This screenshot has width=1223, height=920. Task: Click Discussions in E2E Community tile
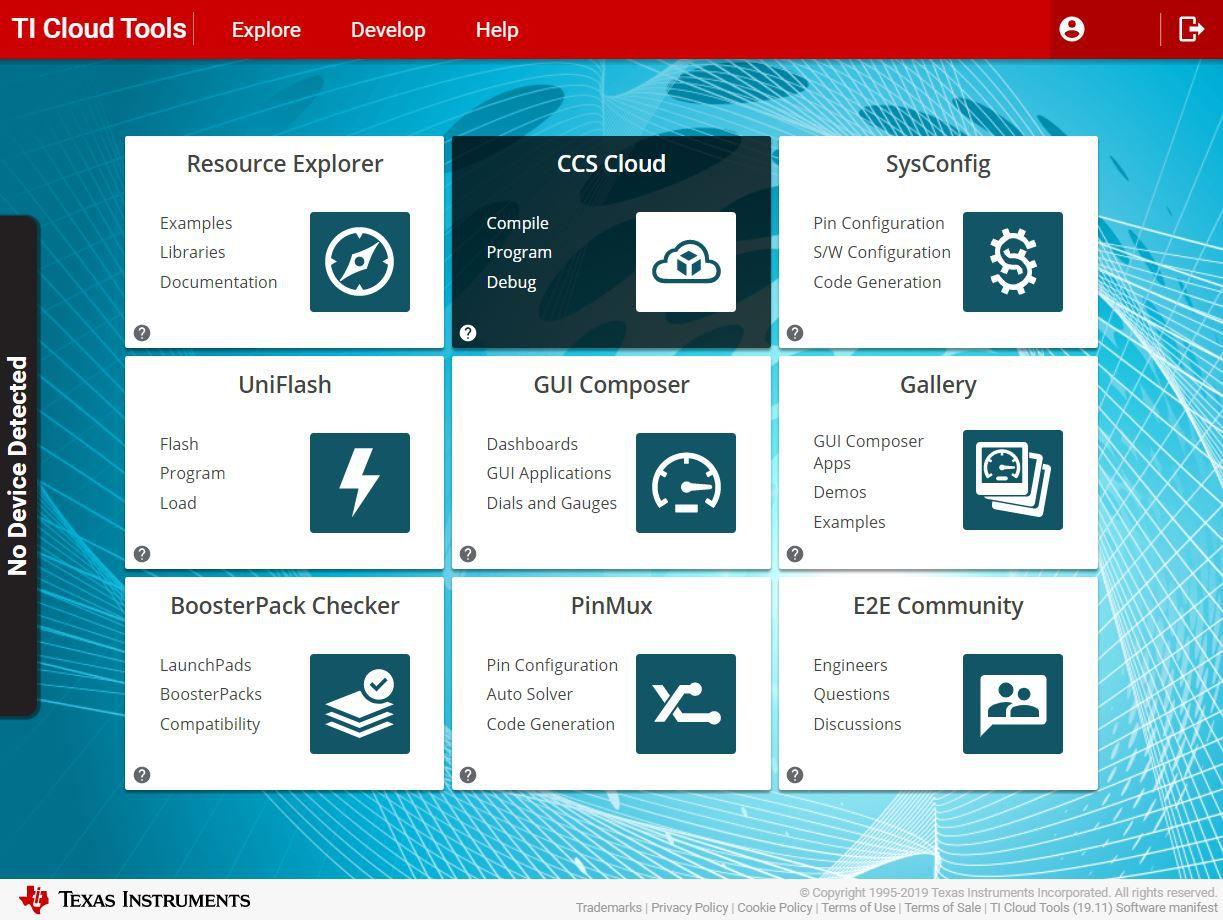coord(857,724)
